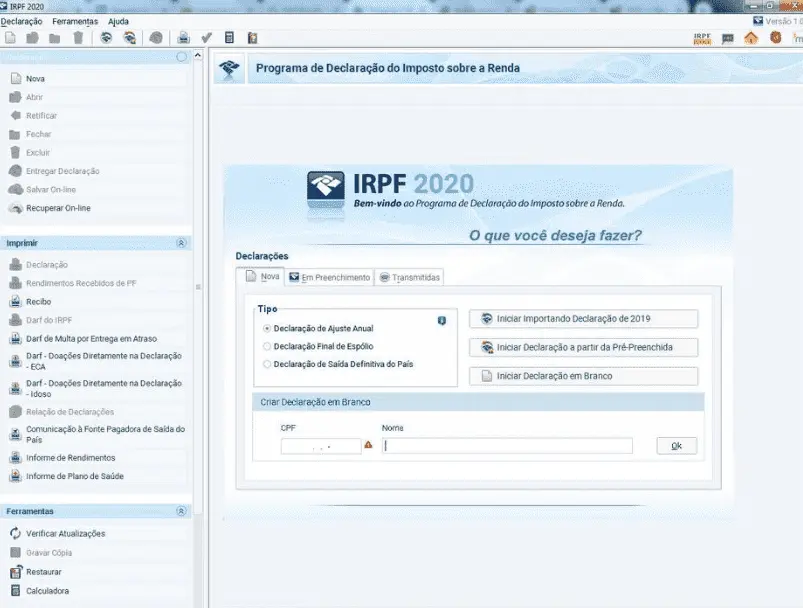Collapse the Ferramentas sidebar section
The height and width of the screenshot is (608, 803).
tap(181, 511)
